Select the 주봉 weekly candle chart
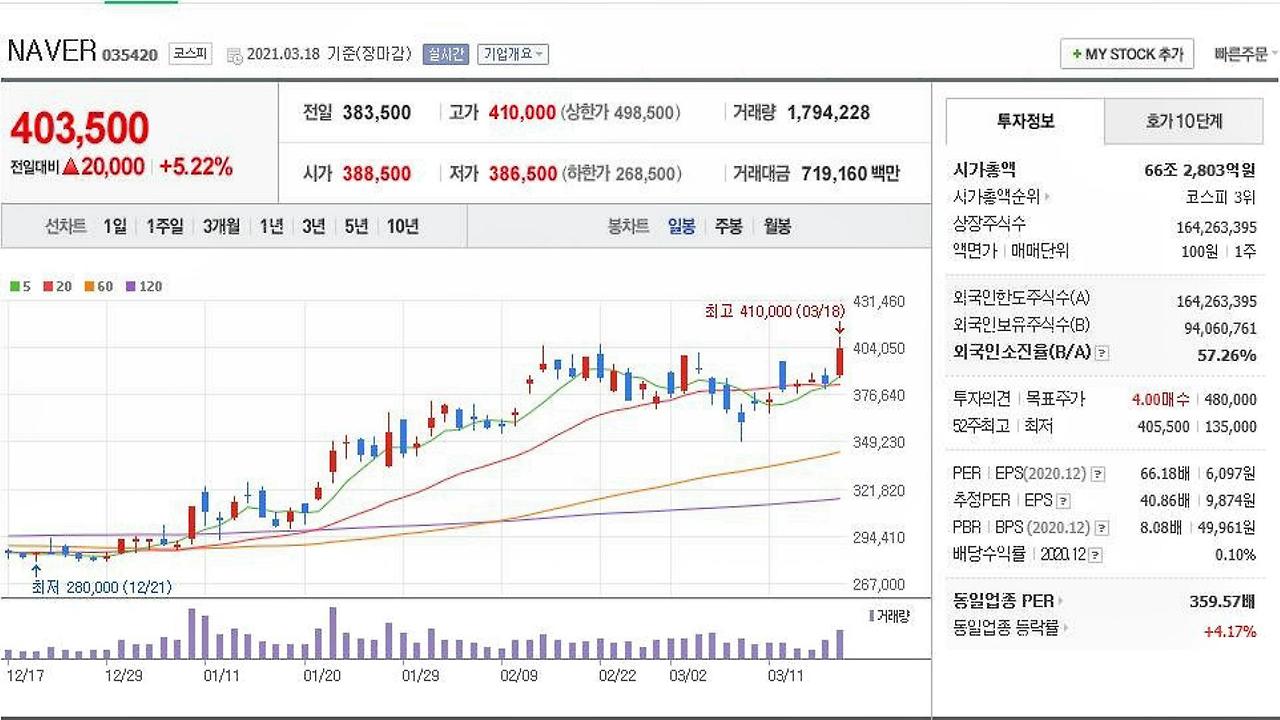 tap(728, 226)
